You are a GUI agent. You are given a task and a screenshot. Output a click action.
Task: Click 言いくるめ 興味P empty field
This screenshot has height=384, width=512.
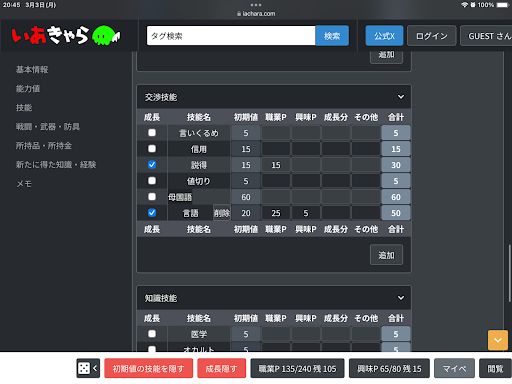click(306, 133)
